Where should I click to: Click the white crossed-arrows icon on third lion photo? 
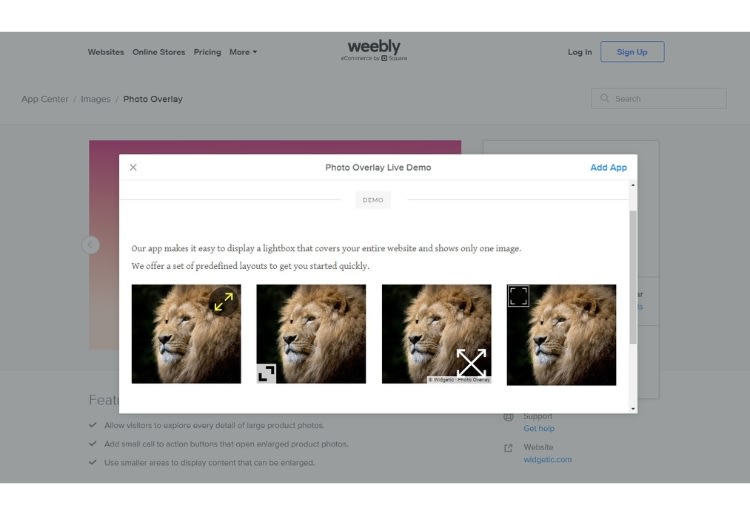[x=471, y=363]
